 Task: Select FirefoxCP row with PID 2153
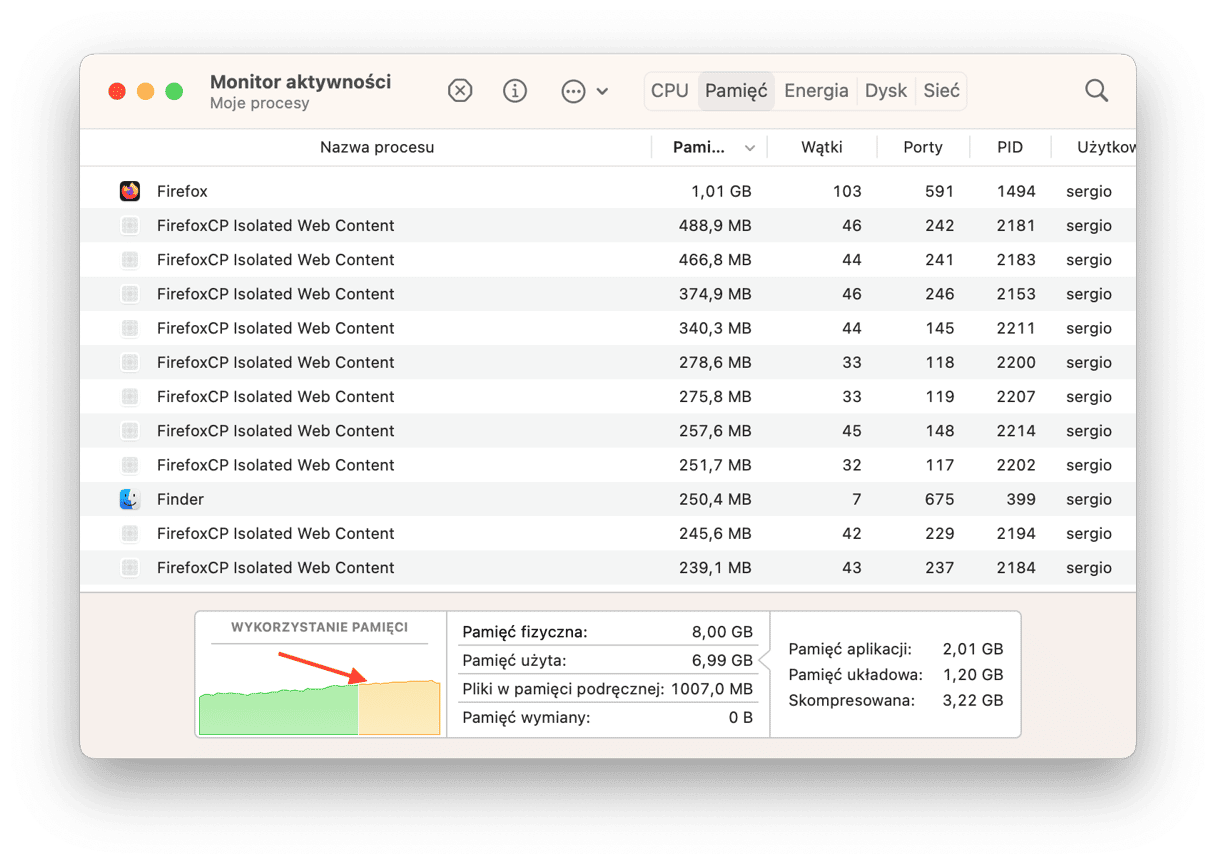608,294
